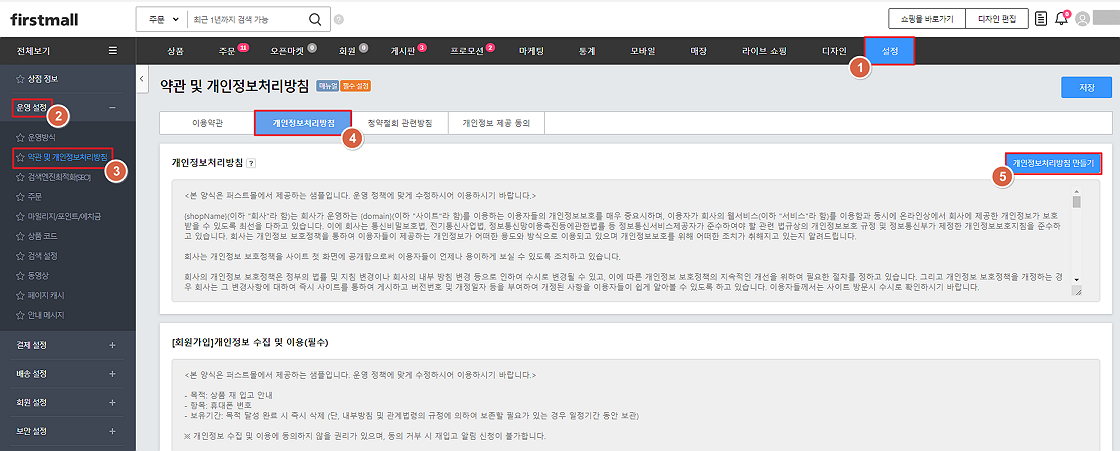Open 약관 및 개인정보처리방침 in sidebar
The height and width of the screenshot is (451, 1120).
click(68, 157)
